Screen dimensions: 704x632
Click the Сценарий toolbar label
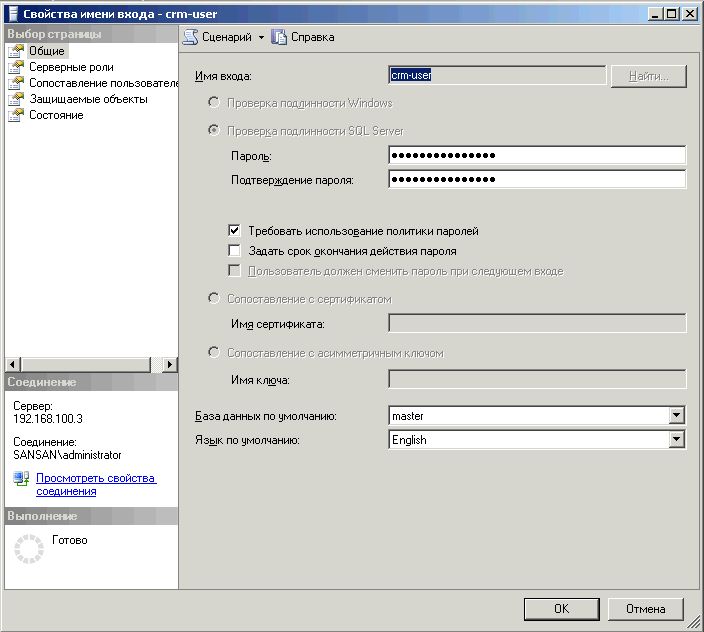[227, 37]
